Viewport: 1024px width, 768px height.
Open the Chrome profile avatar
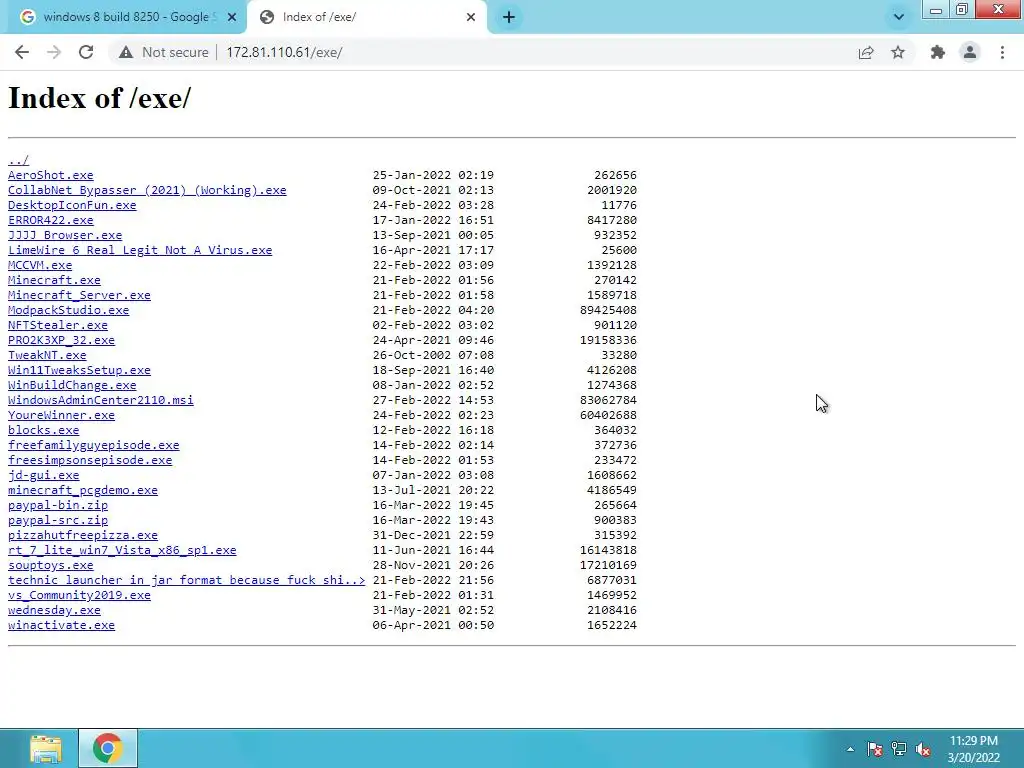[x=970, y=52]
